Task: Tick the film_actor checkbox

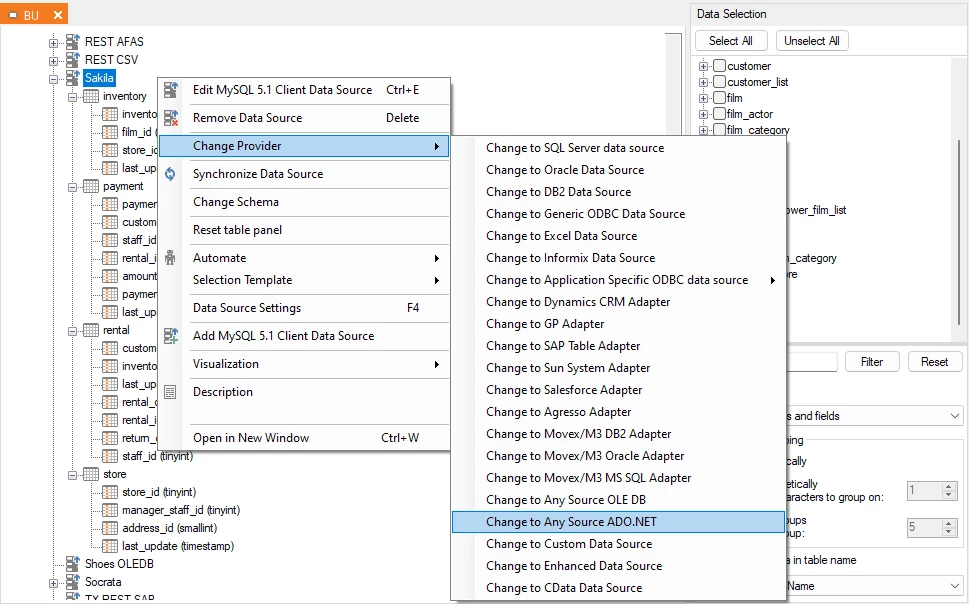Action: pos(719,114)
